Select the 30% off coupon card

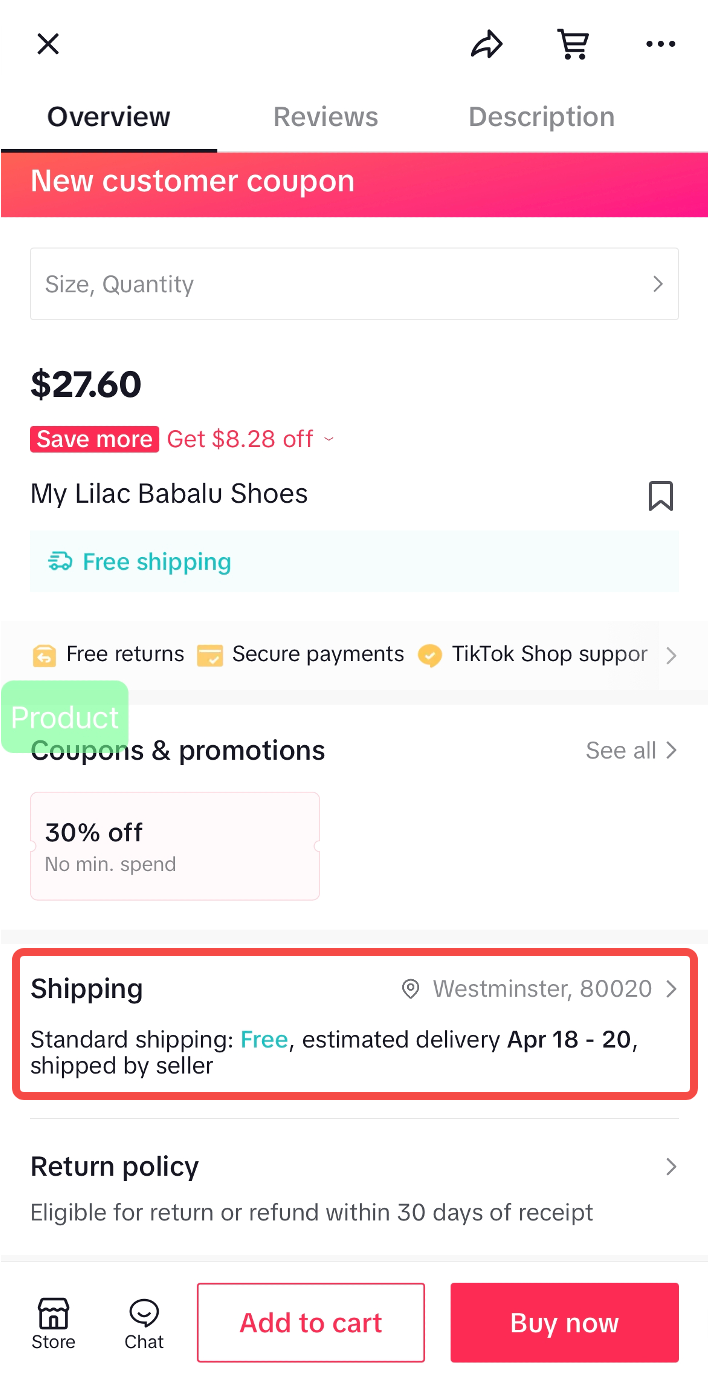click(175, 846)
